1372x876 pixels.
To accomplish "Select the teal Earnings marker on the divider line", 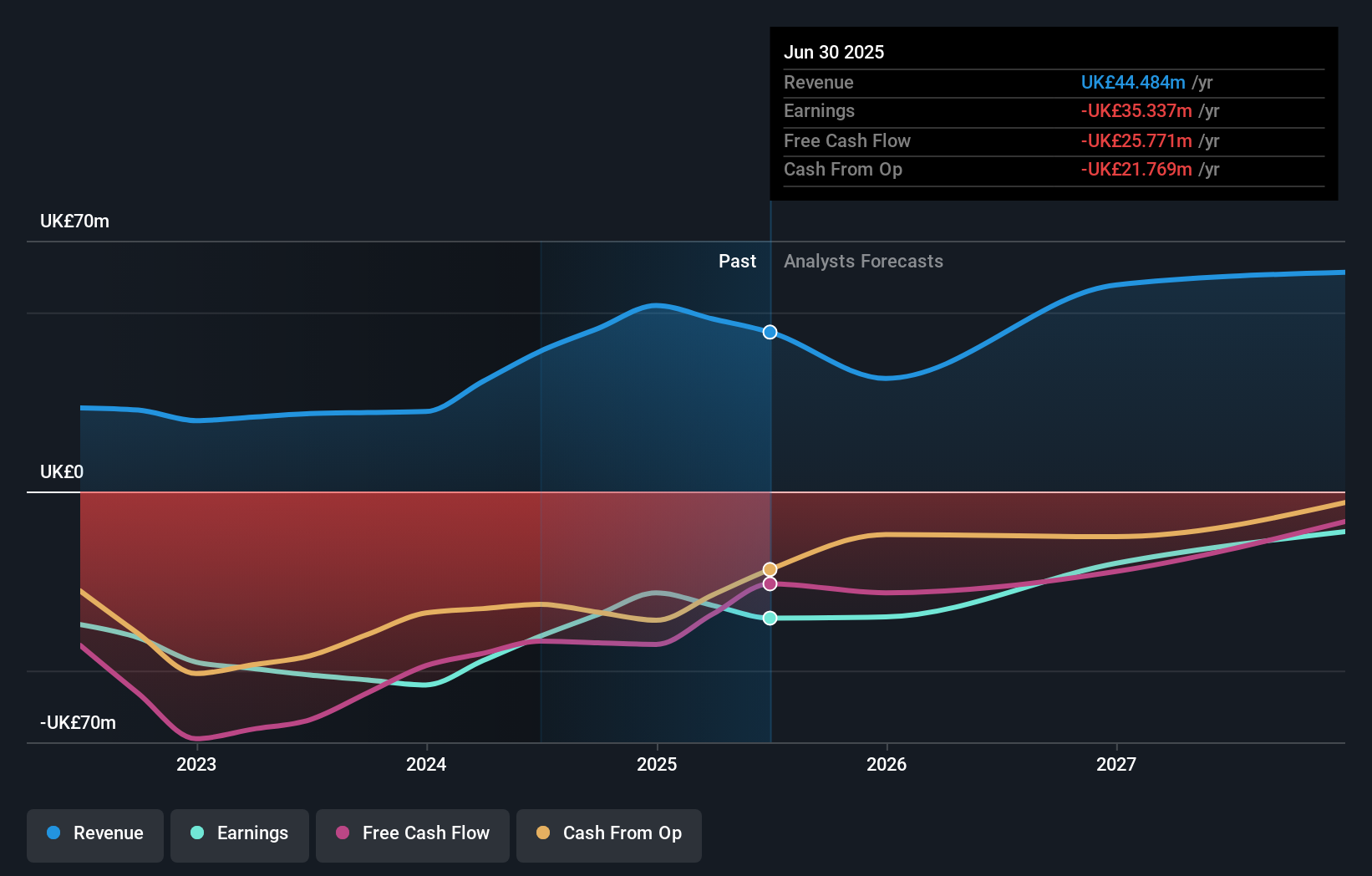I will pos(770,619).
